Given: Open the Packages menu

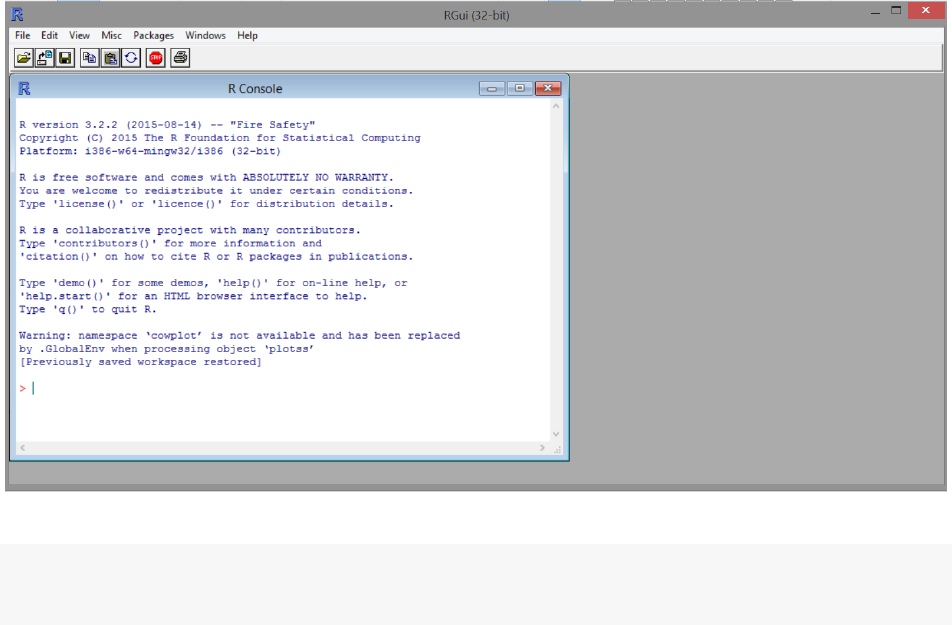Looking at the screenshot, I should click(x=154, y=35).
